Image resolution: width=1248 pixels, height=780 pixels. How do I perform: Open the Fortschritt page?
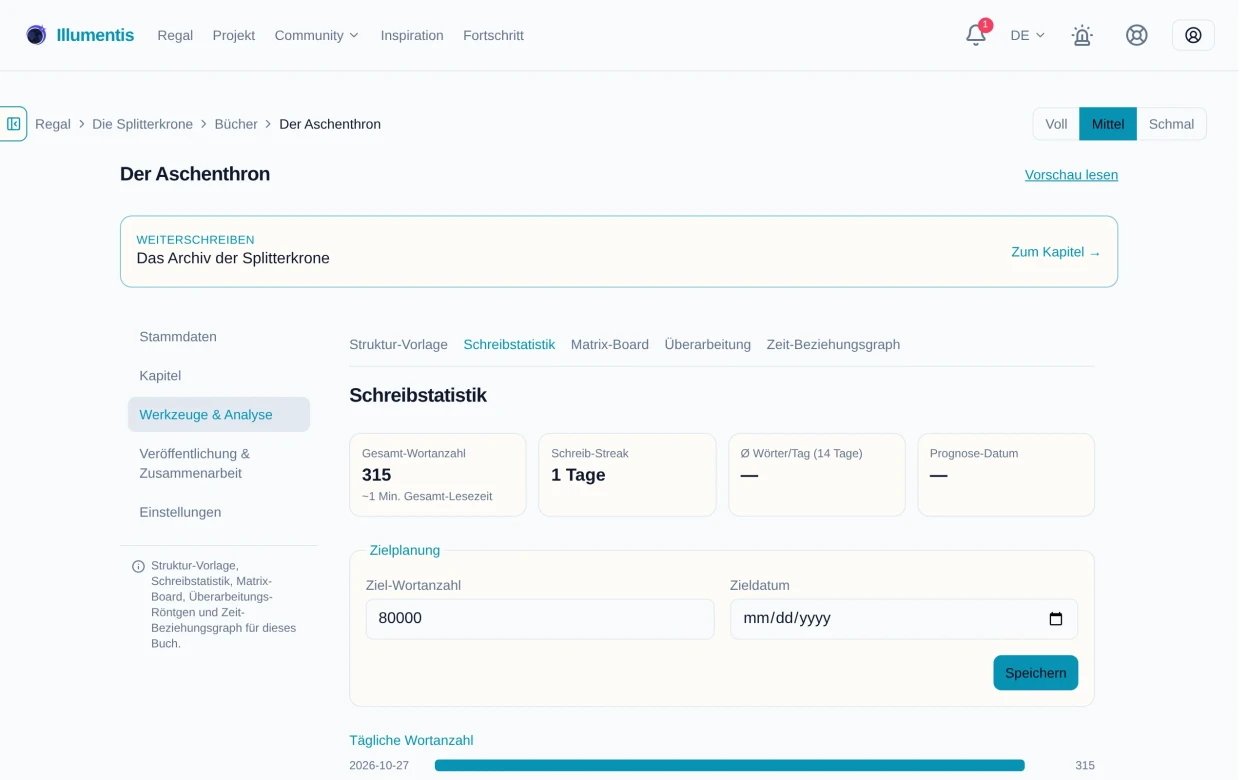[x=493, y=35]
